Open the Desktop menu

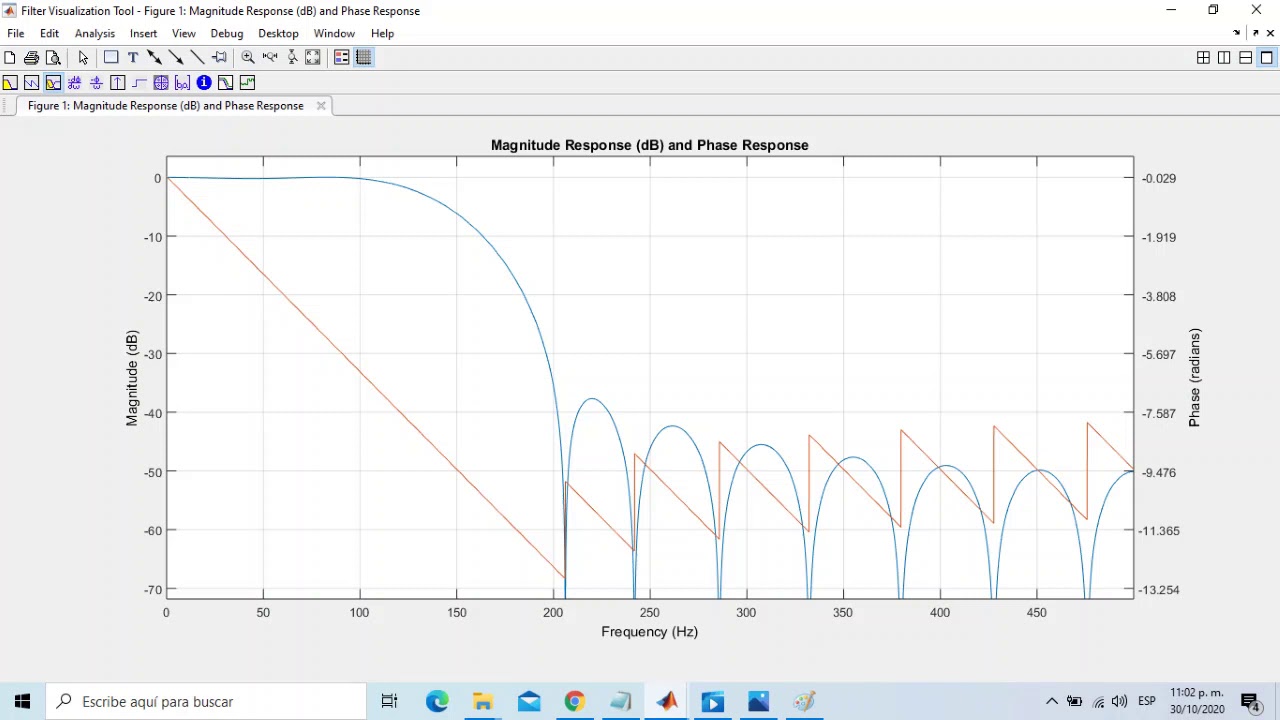tap(278, 33)
